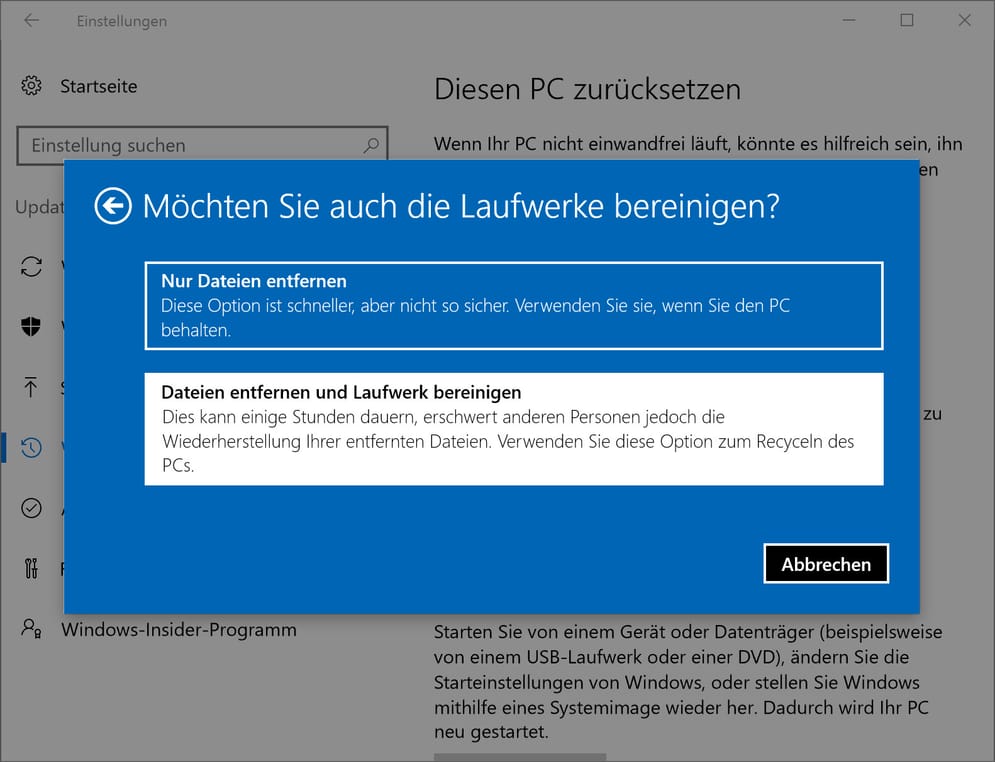Click the back arrow in the Einstellungen title bar

(x=32, y=21)
